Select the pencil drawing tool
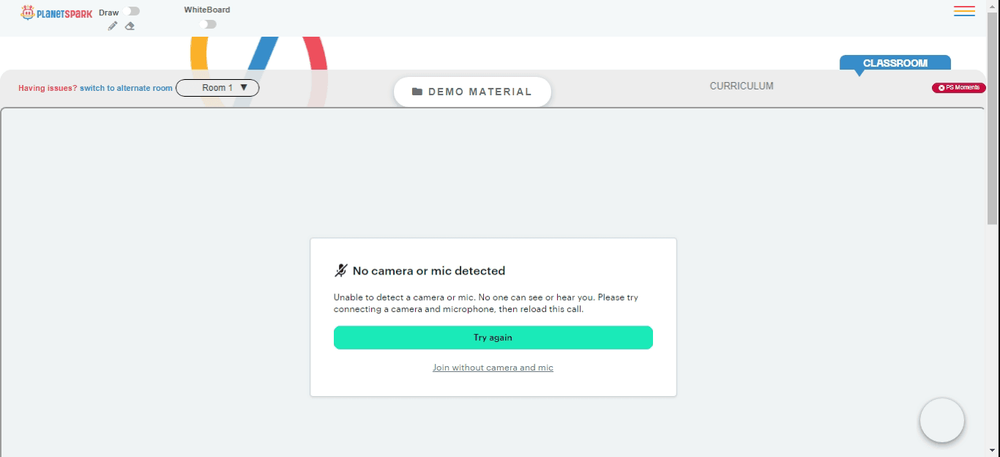Screen dimensions: 1000x457 point(113,26)
